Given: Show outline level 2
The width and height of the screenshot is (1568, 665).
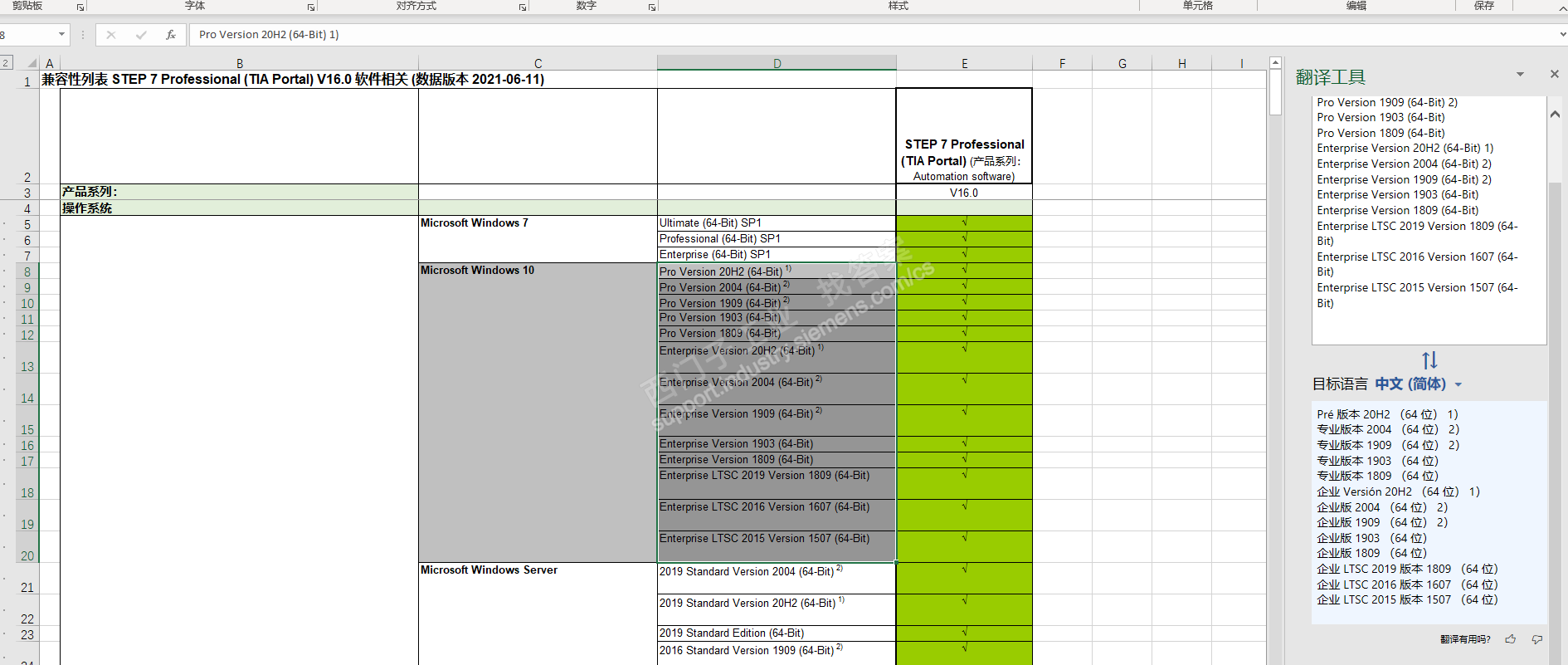Looking at the screenshot, I should tap(6, 62).
